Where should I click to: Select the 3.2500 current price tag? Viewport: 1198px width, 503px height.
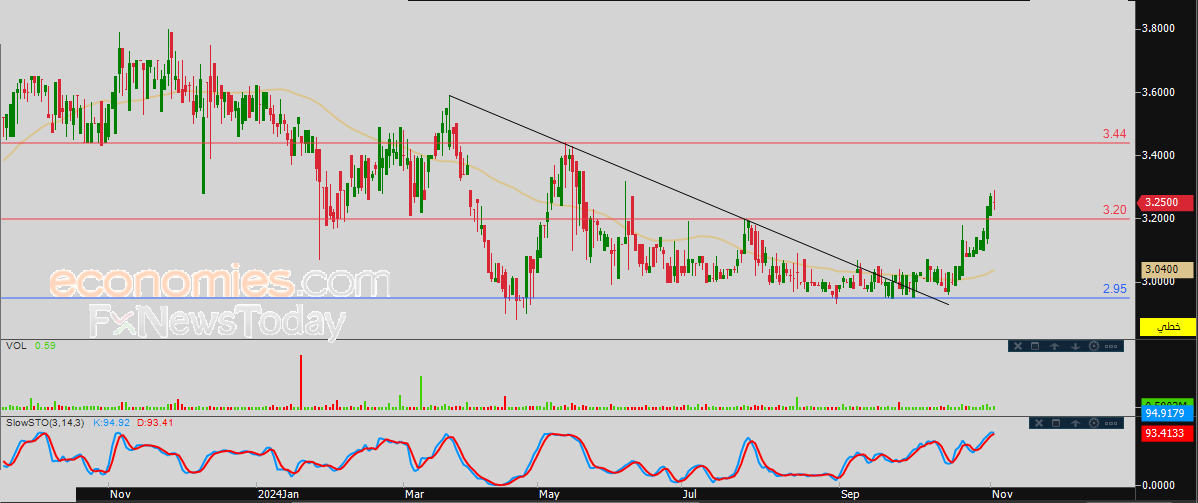[1167, 203]
